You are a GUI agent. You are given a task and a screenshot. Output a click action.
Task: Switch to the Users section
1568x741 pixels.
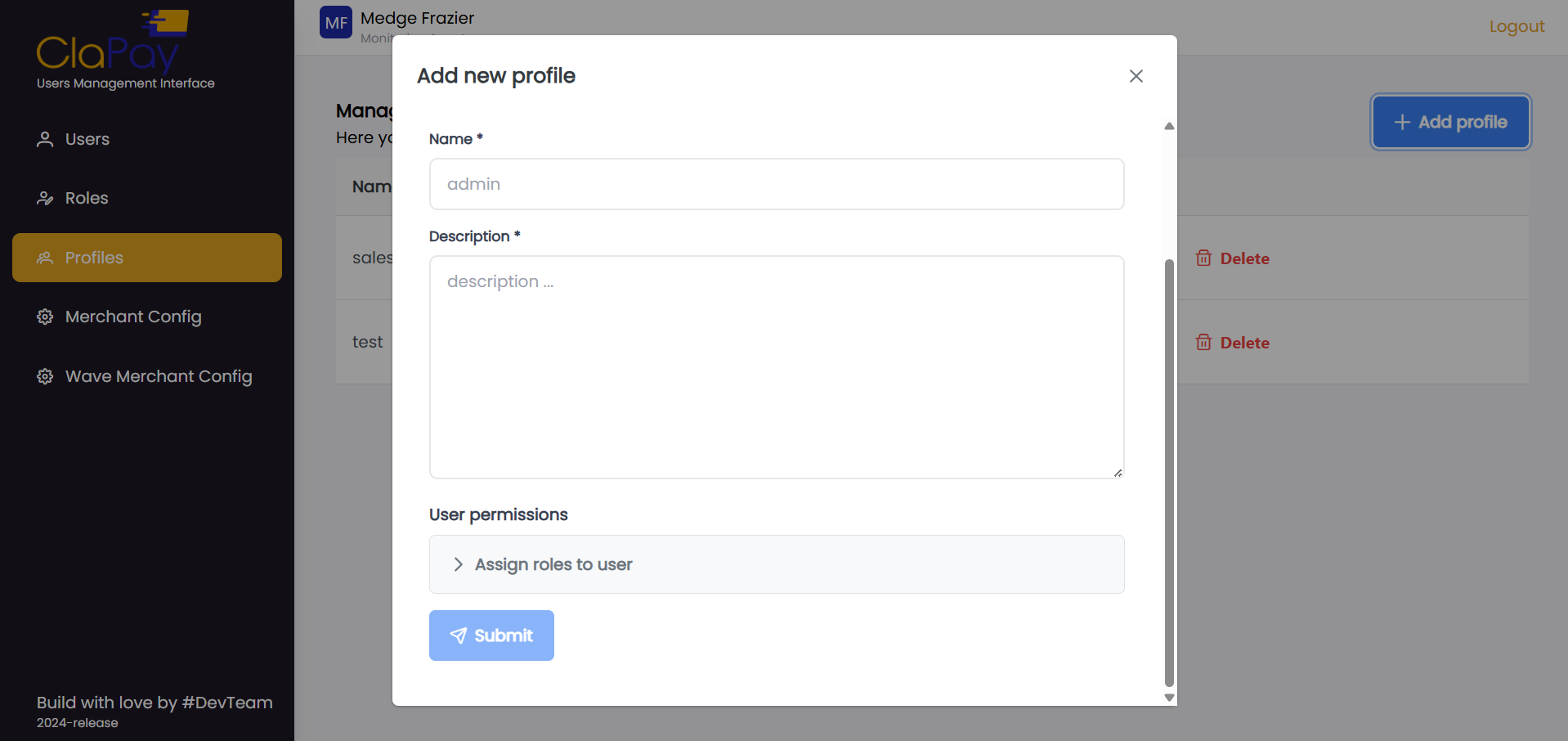(x=86, y=139)
